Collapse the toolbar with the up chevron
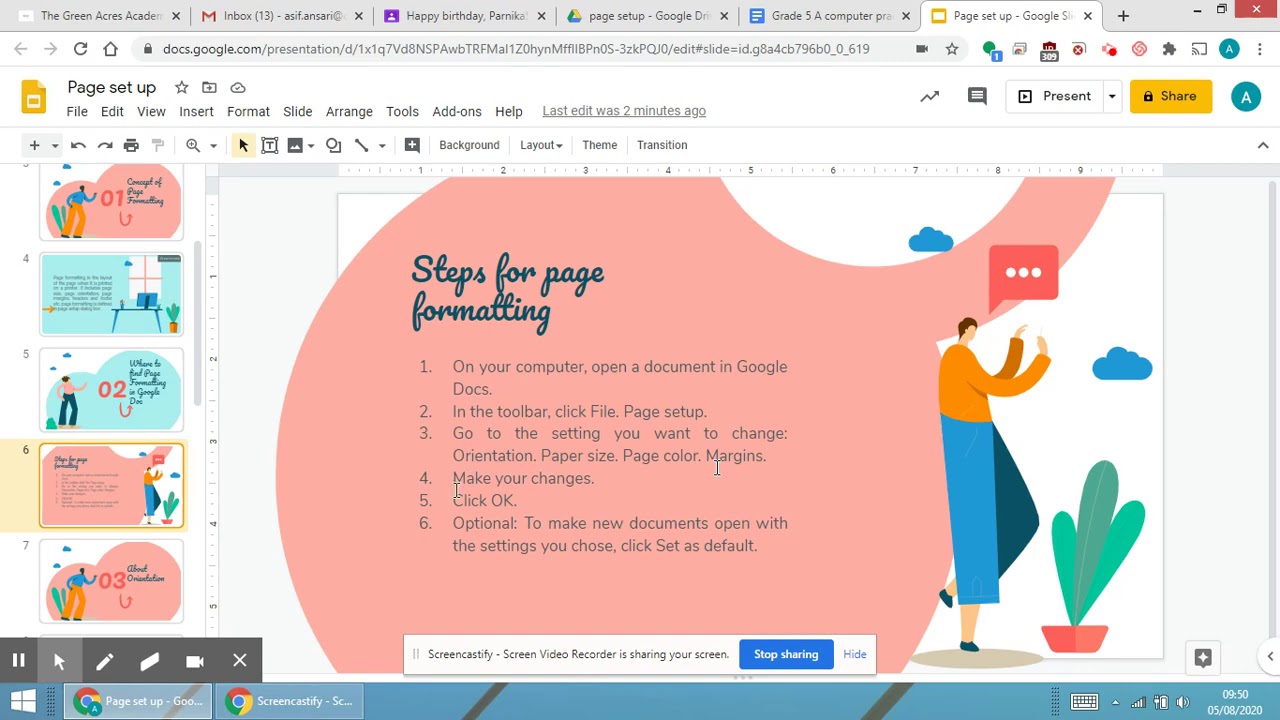1280x720 pixels. tap(1262, 145)
